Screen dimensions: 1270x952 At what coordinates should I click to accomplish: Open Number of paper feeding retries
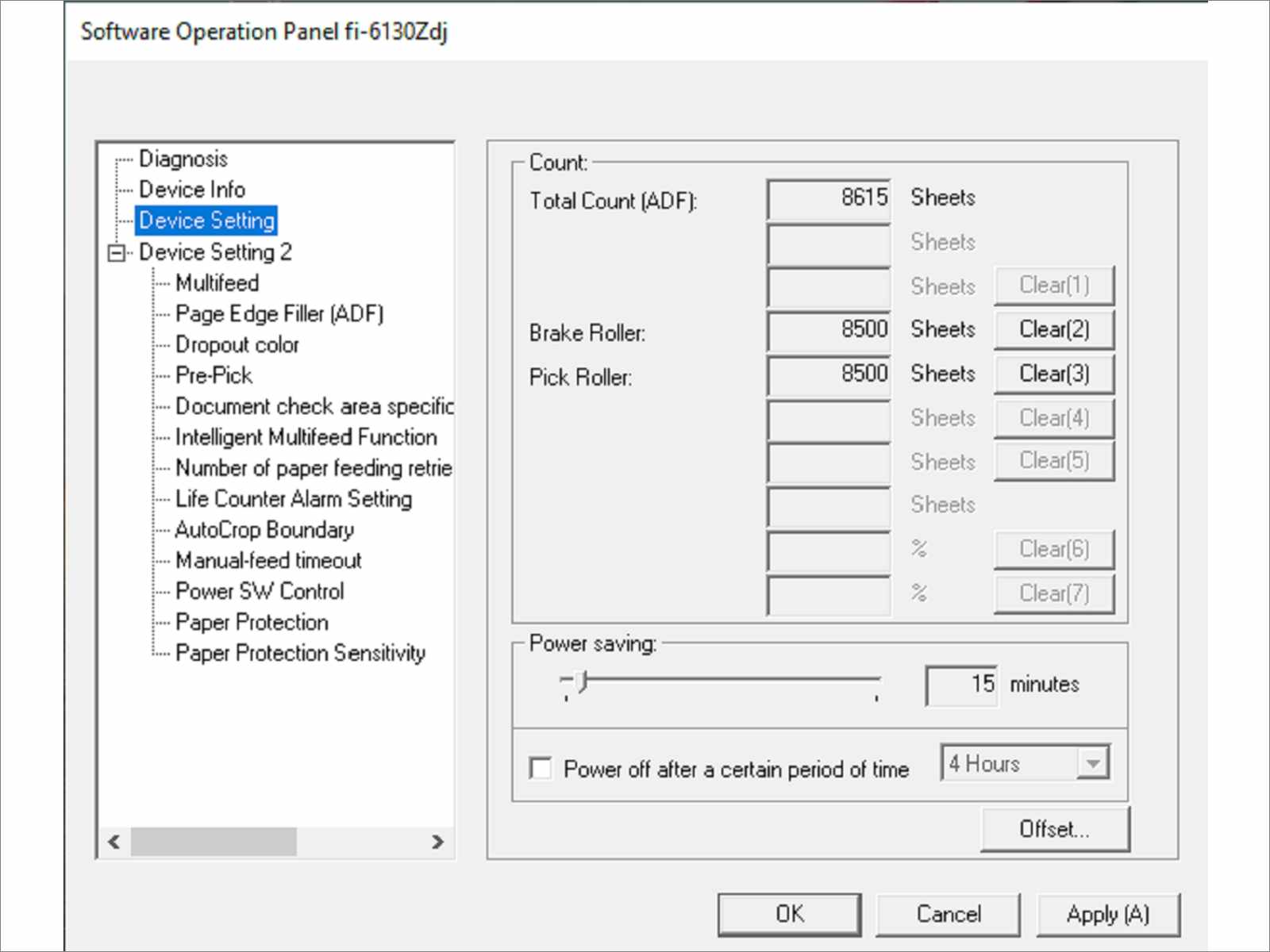pyautogui.click(x=314, y=468)
